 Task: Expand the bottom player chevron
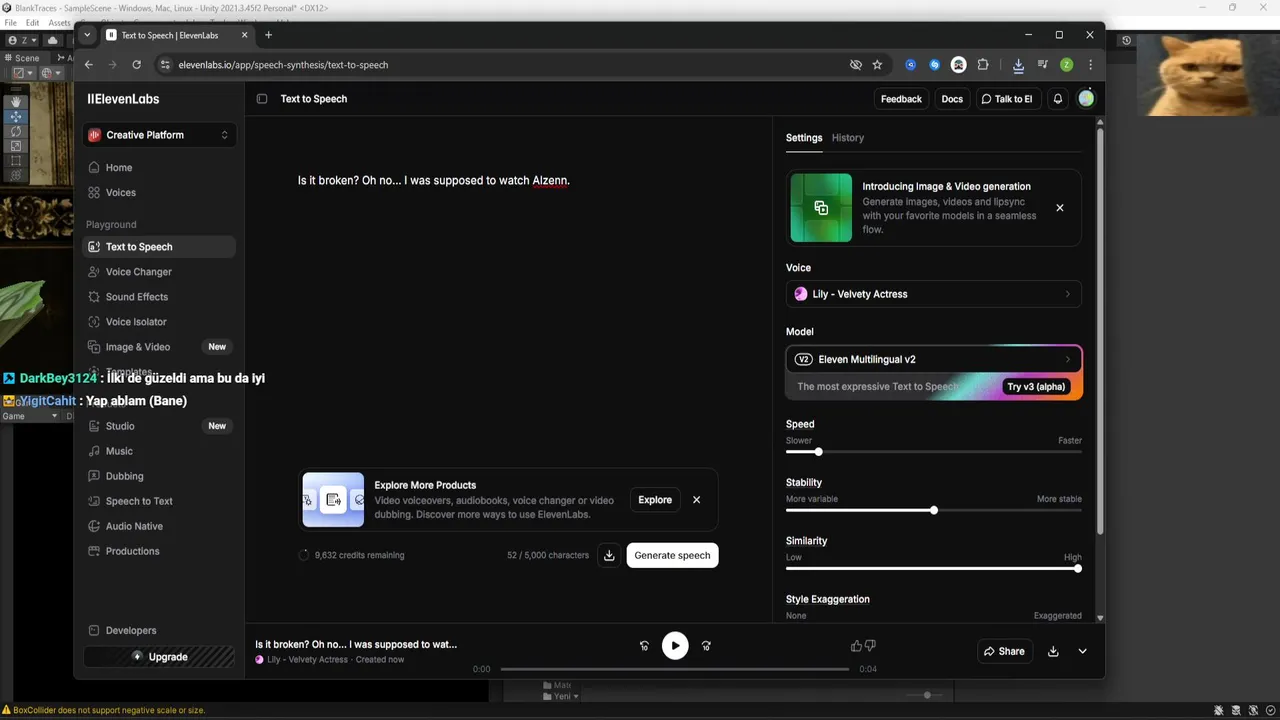1082,651
